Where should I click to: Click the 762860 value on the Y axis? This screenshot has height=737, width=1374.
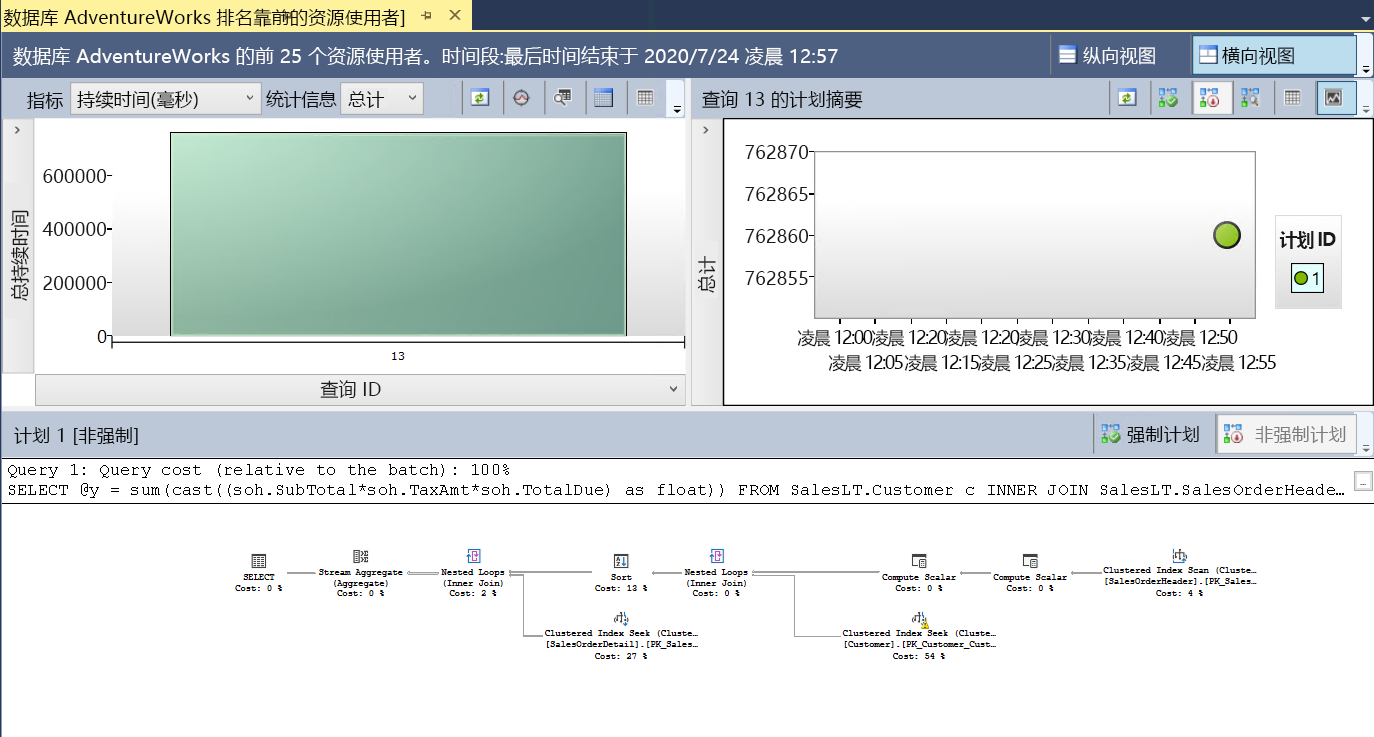pyautogui.click(x=777, y=236)
